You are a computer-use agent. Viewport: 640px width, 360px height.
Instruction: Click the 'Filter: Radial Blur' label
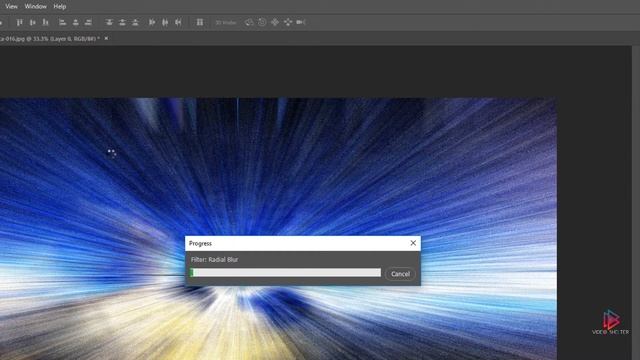[x=214, y=260]
